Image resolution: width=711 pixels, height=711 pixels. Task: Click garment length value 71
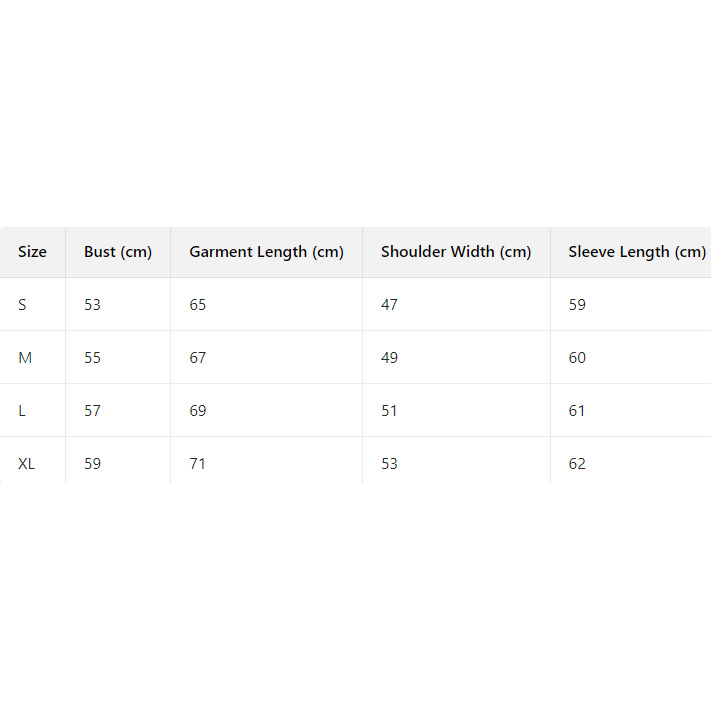pos(198,464)
